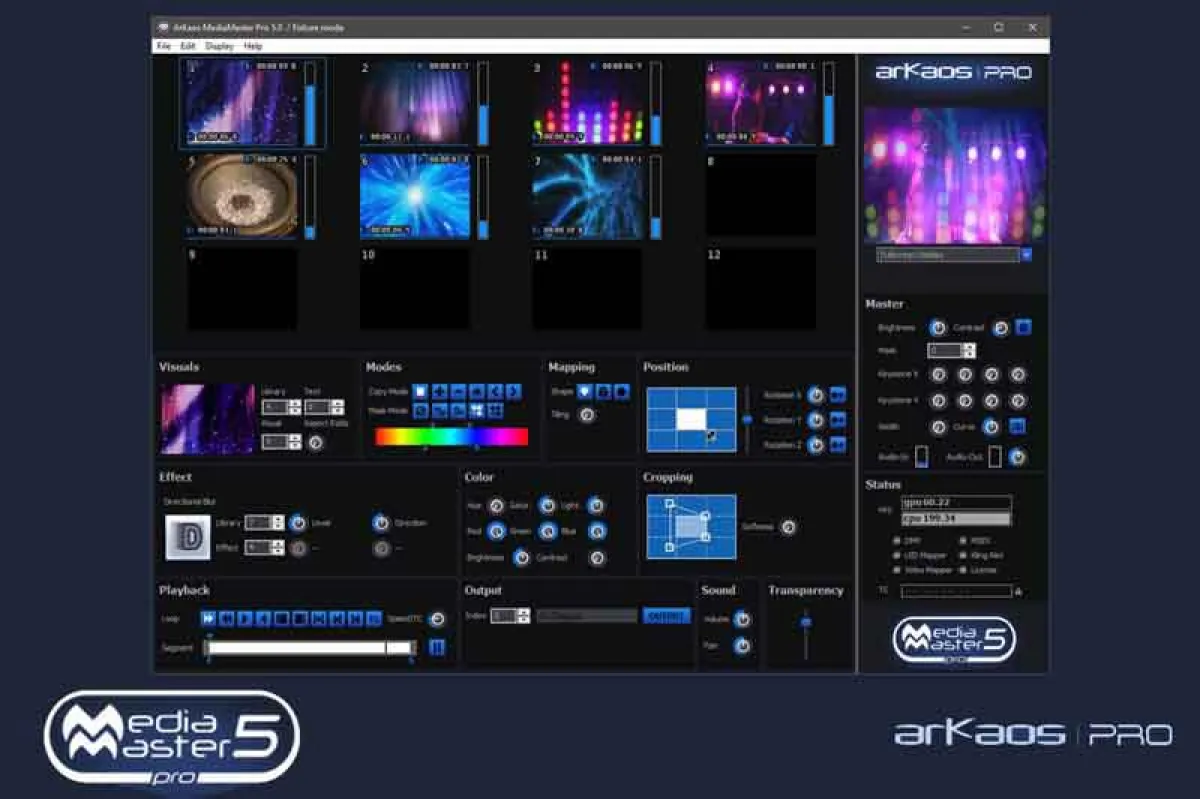Toggle the LED Mapper status indicator
Screen dimensions: 1200x799
897,555
